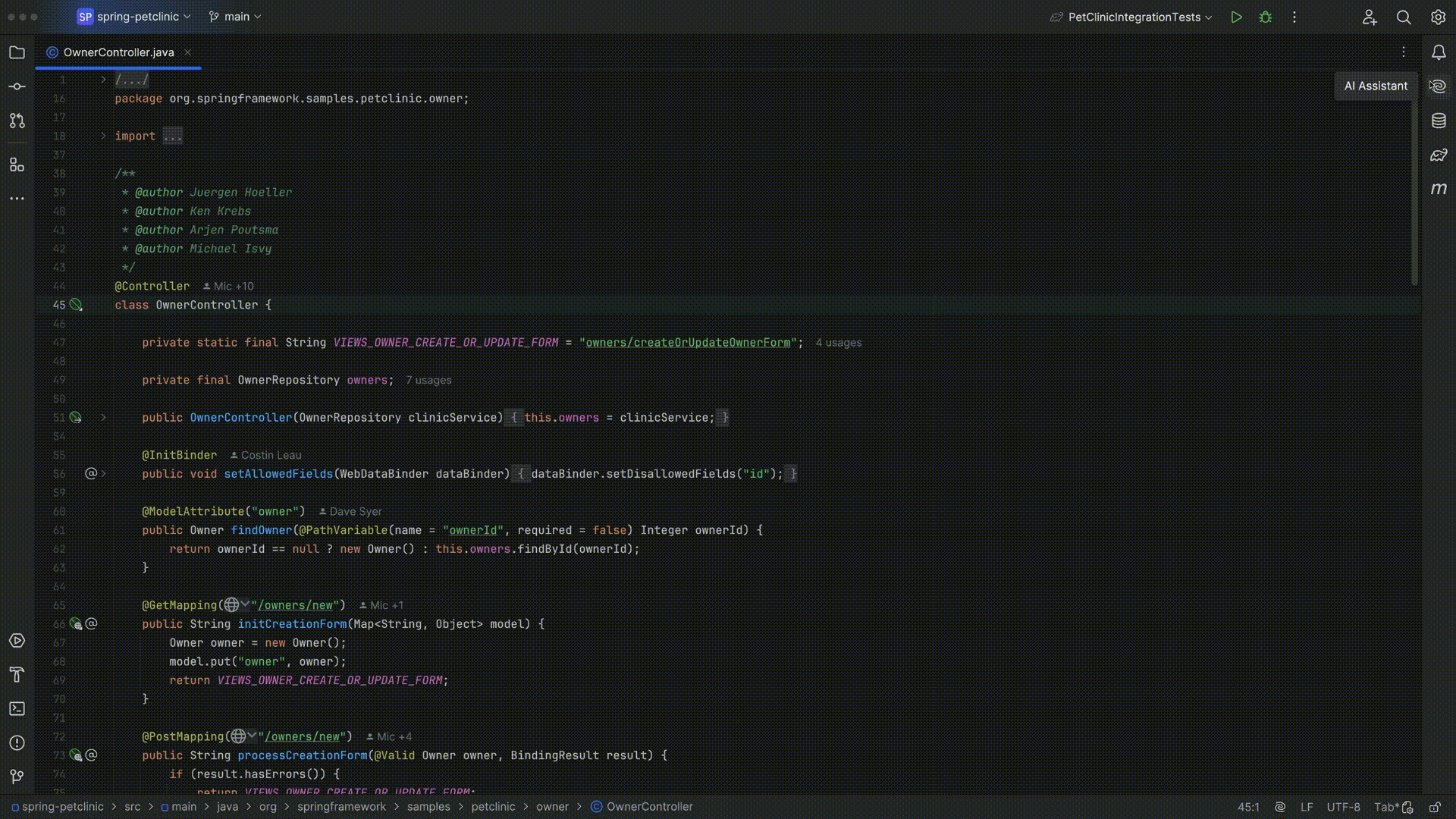The height and width of the screenshot is (819, 1456).
Task: Open the Project tool window folder icon
Action: [x=17, y=52]
